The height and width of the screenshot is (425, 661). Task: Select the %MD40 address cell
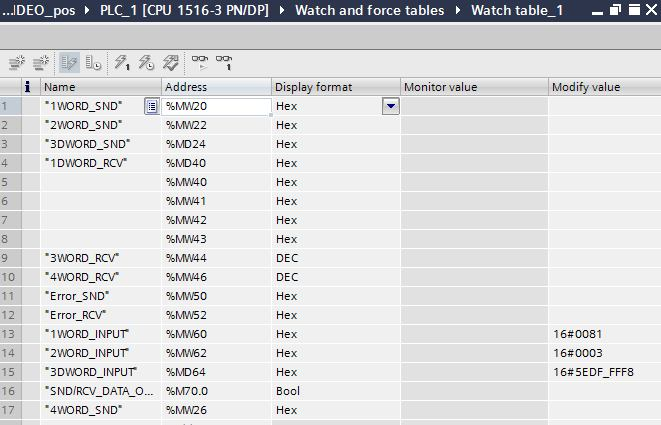click(215, 162)
